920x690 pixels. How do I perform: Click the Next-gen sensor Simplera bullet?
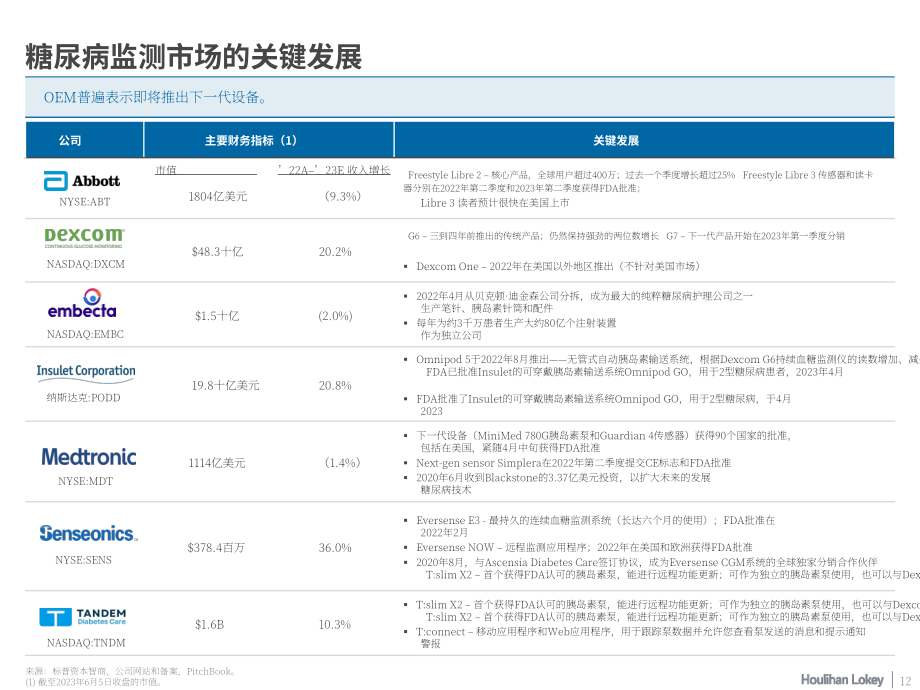(x=573, y=463)
